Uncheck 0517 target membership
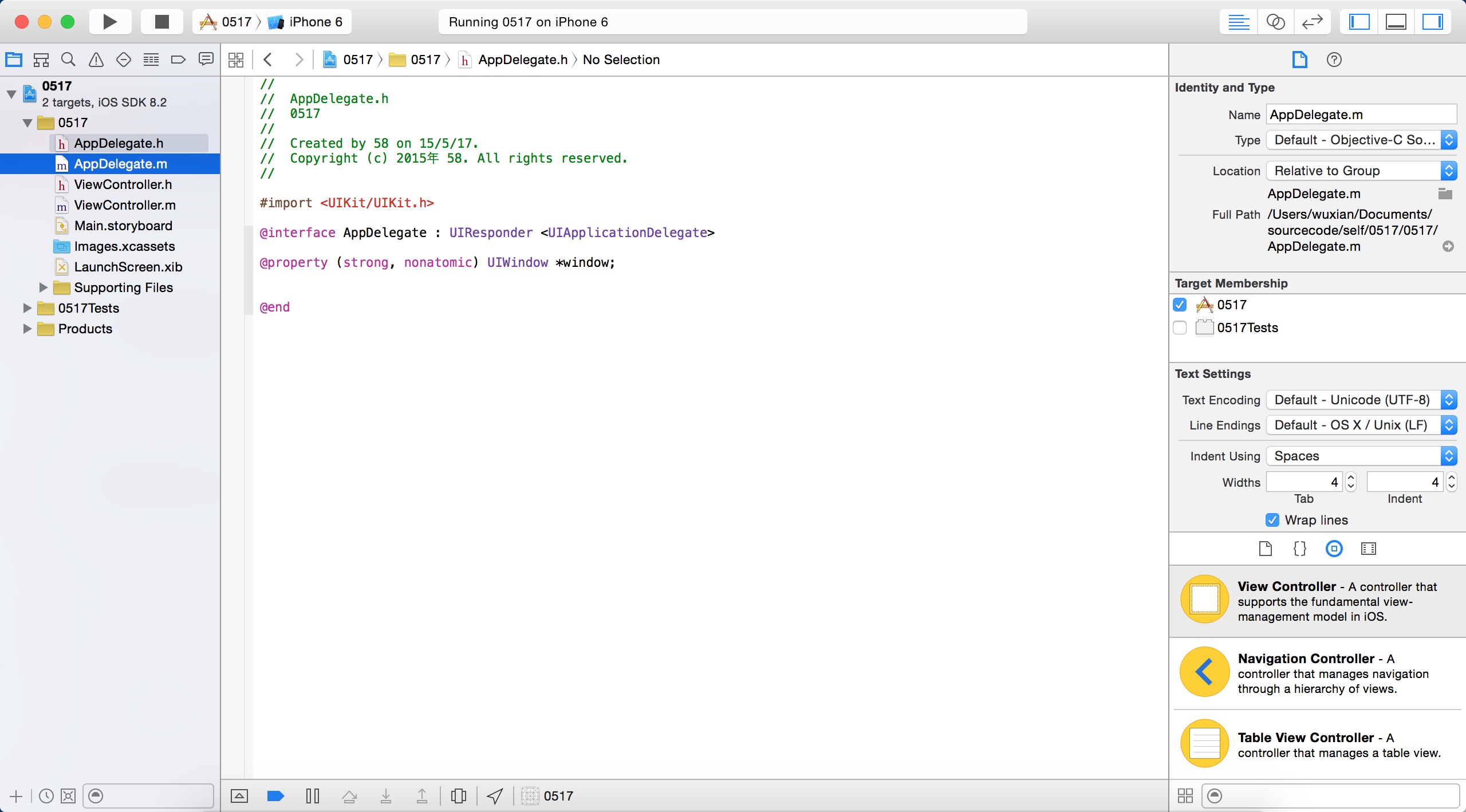Viewport: 1466px width, 812px height. click(x=1180, y=305)
